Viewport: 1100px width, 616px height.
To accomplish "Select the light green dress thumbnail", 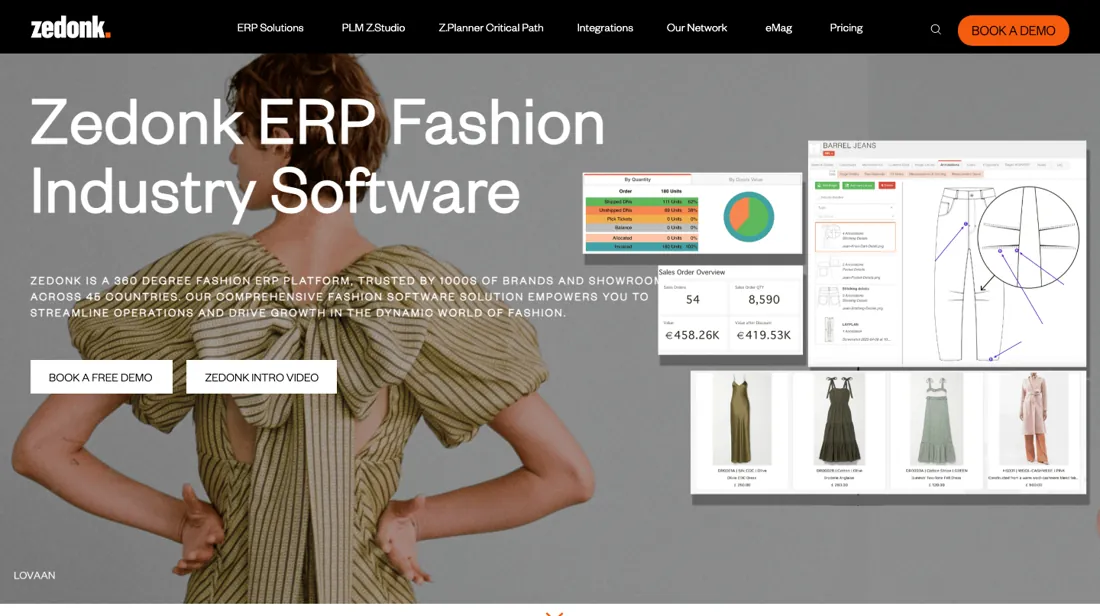I will [937, 419].
